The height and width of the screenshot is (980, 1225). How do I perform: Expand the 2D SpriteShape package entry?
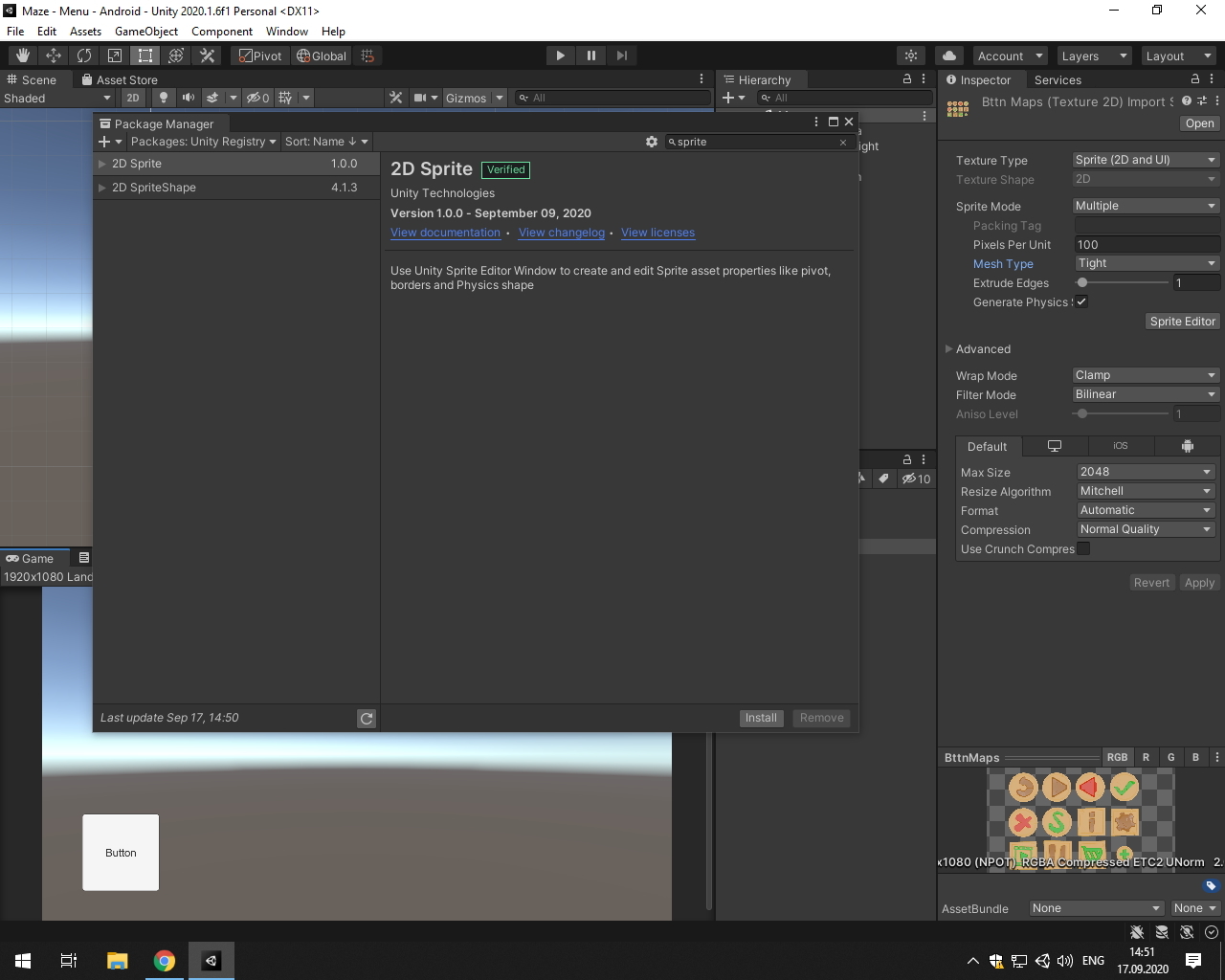pos(101,188)
